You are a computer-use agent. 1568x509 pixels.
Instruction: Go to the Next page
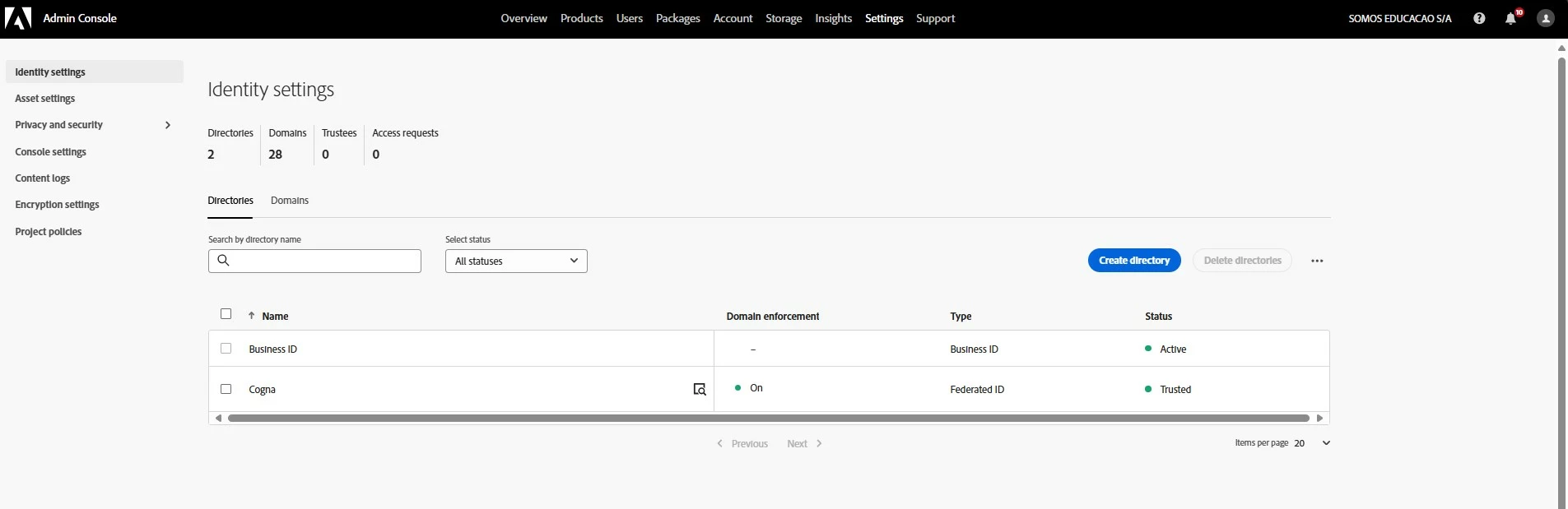(x=805, y=444)
